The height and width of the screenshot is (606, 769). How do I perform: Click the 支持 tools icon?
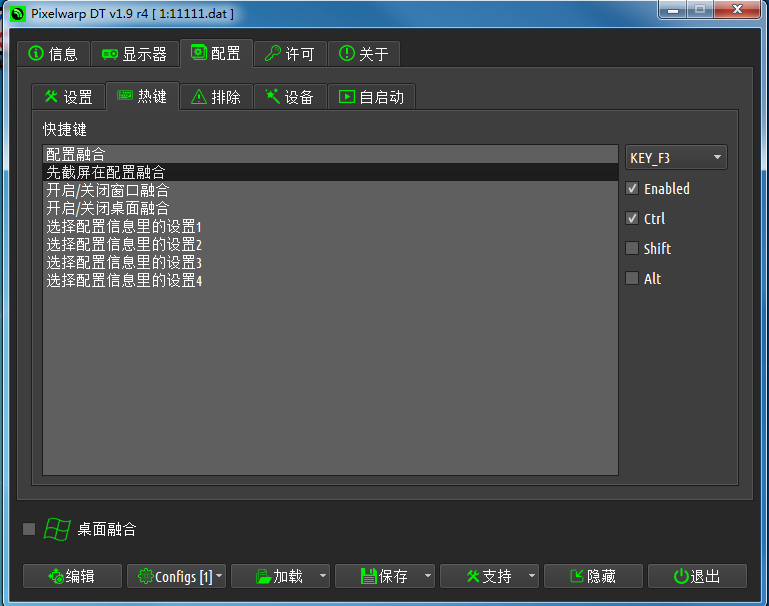click(473, 576)
